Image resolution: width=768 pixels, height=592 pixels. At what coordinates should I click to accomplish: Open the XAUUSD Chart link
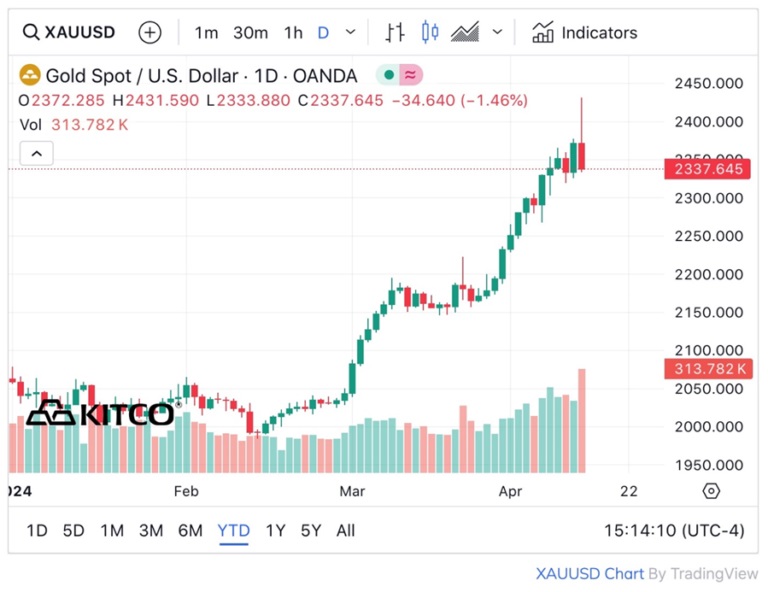(x=589, y=574)
